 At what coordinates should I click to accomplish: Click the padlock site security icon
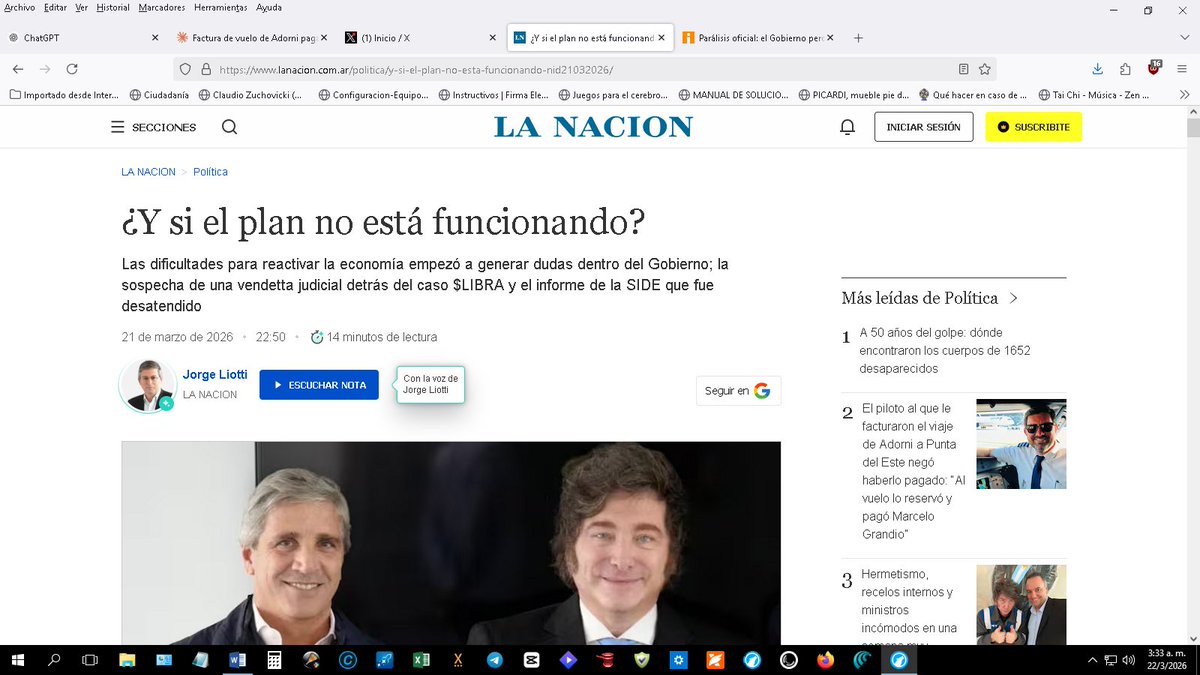[207, 70]
